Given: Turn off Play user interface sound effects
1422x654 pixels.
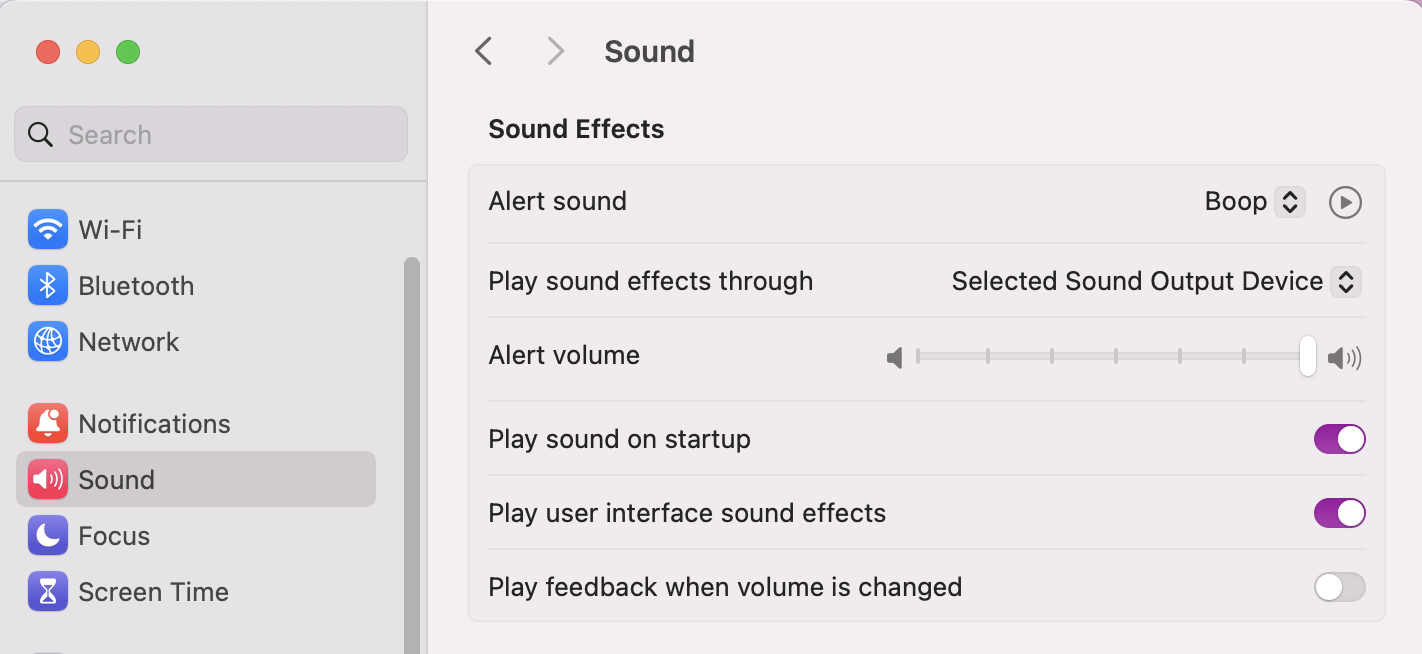Looking at the screenshot, I should (1339, 513).
